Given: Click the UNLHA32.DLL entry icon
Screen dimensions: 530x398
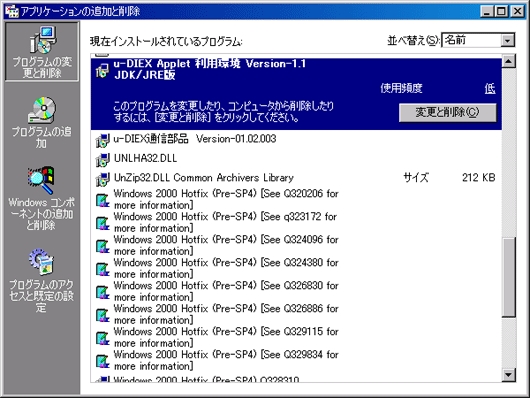Looking at the screenshot, I should (102, 160).
